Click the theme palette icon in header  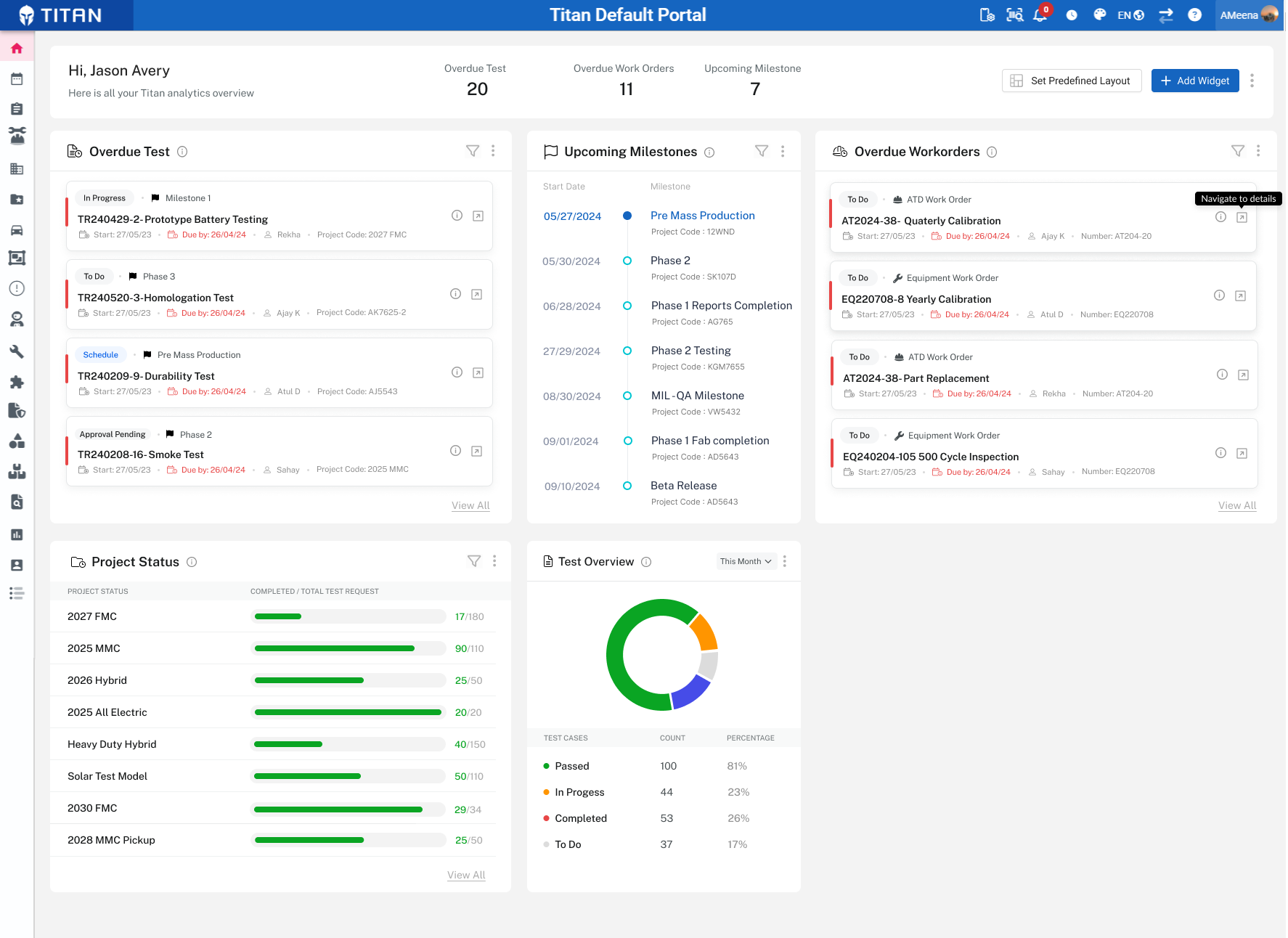tap(1100, 15)
